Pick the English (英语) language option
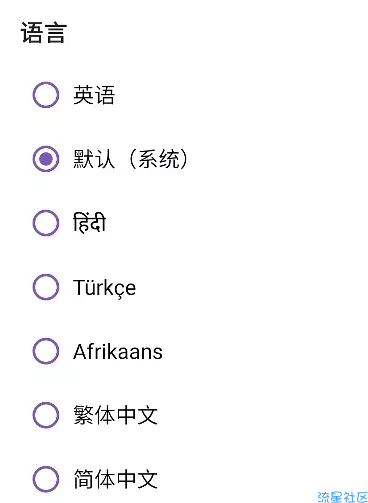The image size is (368, 503). pos(46,95)
